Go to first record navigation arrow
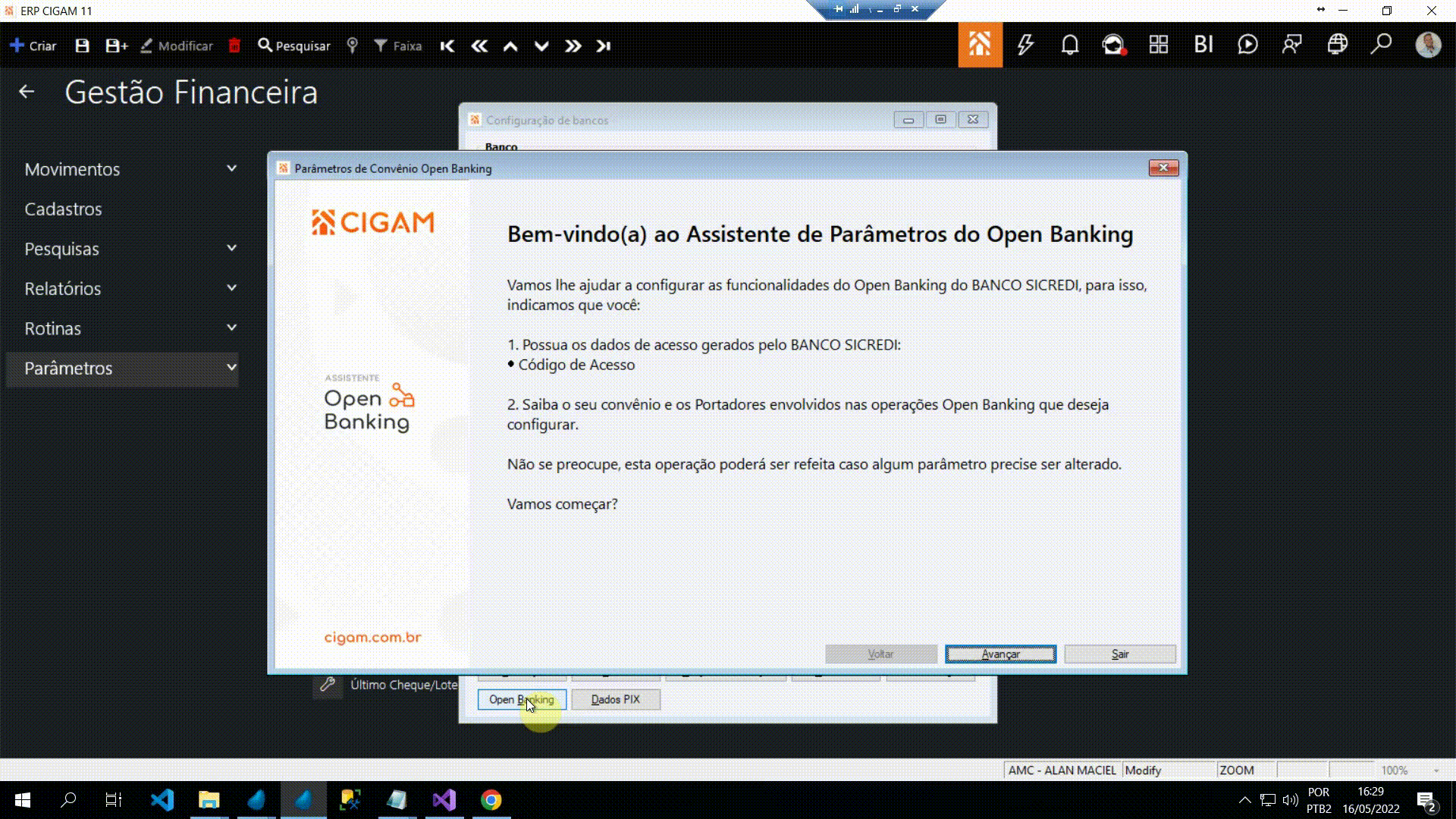The height and width of the screenshot is (819, 1456). point(447,45)
